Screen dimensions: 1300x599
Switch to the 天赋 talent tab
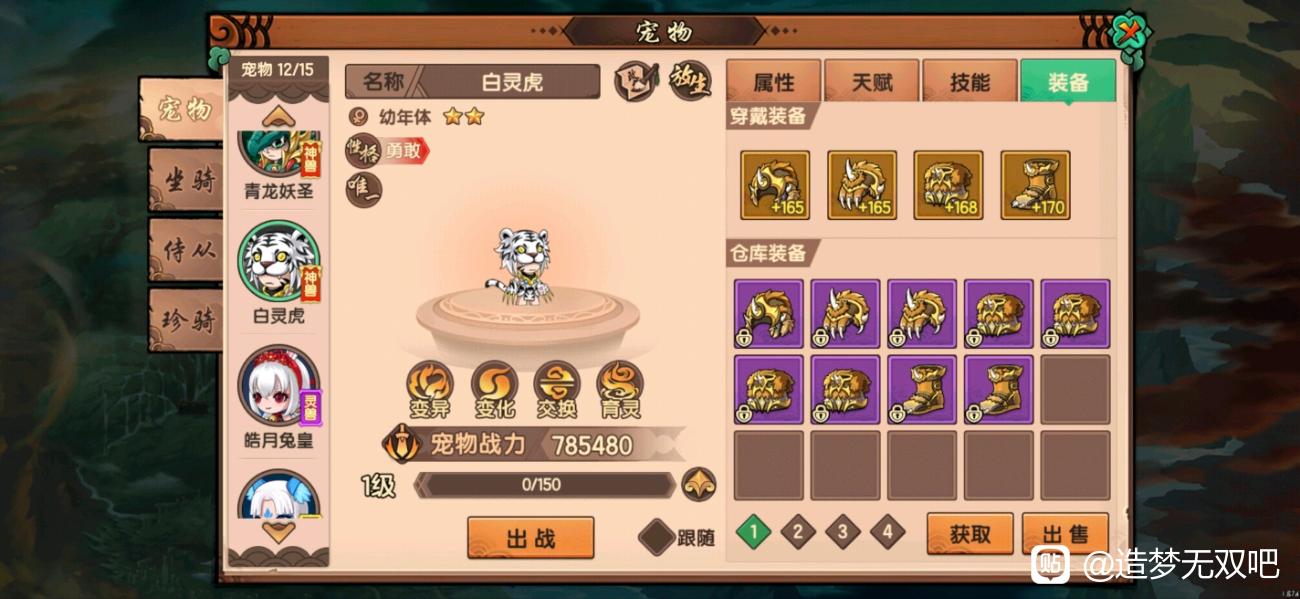[x=872, y=82]
